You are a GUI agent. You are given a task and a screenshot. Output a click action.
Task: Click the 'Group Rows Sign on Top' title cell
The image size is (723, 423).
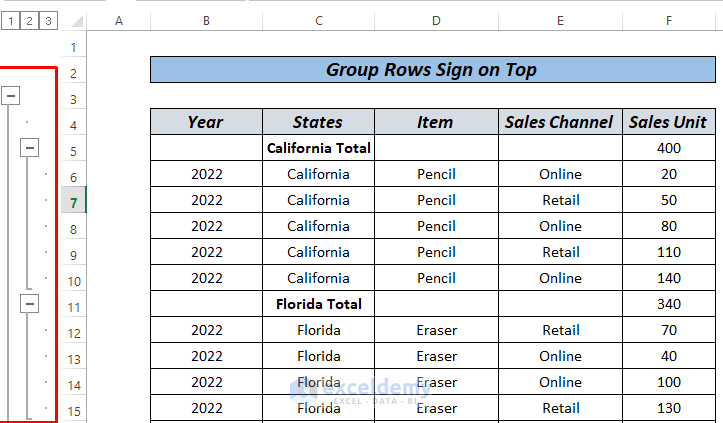tap(431, 70)
